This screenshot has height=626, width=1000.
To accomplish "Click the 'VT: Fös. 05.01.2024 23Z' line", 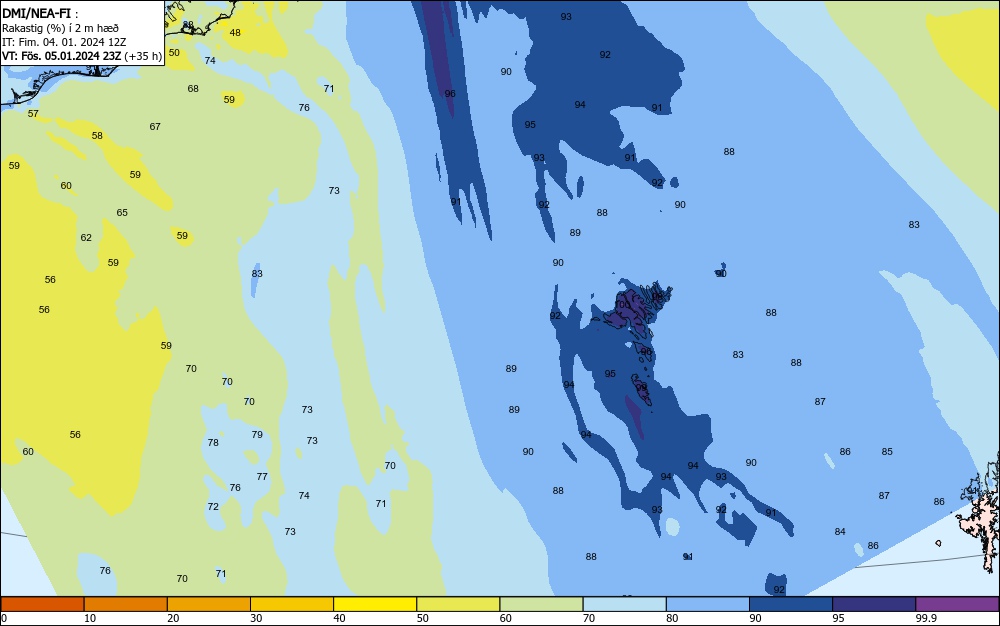I will [x=61, y=56].
